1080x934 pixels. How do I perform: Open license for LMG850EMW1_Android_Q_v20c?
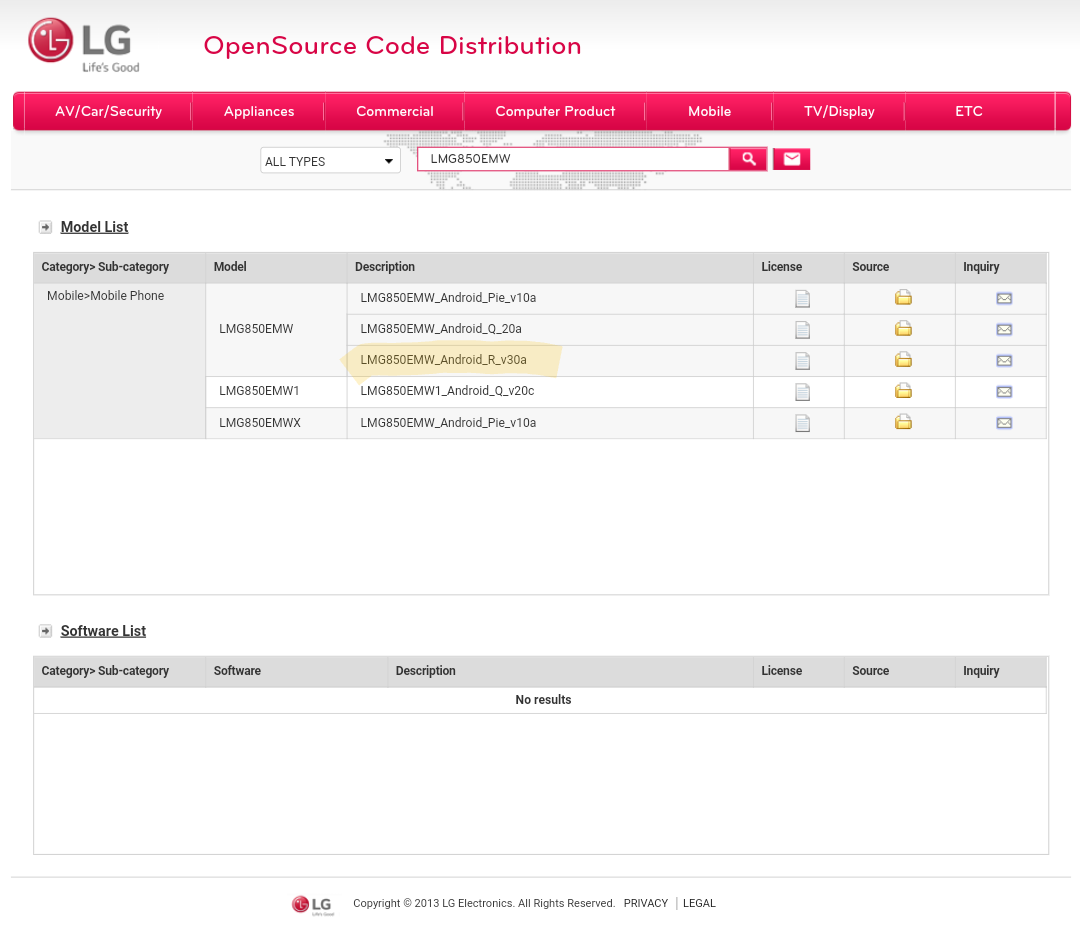[x=802, y=392]
